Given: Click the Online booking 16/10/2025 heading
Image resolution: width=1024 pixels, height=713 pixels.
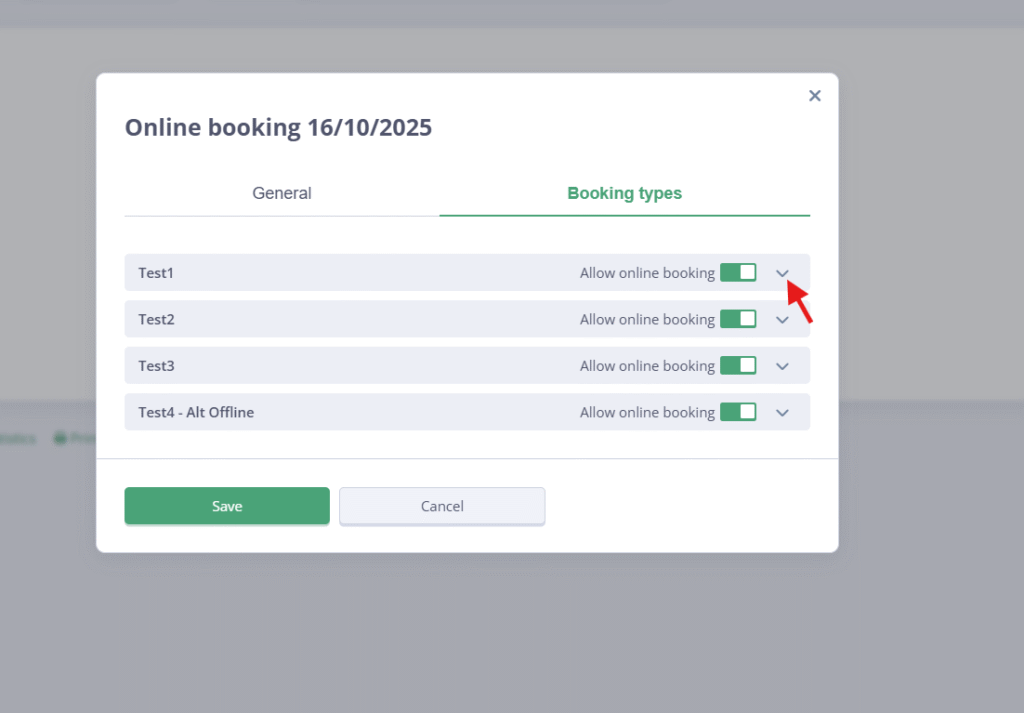Looking at the screenshot, I should pos(278,128).
